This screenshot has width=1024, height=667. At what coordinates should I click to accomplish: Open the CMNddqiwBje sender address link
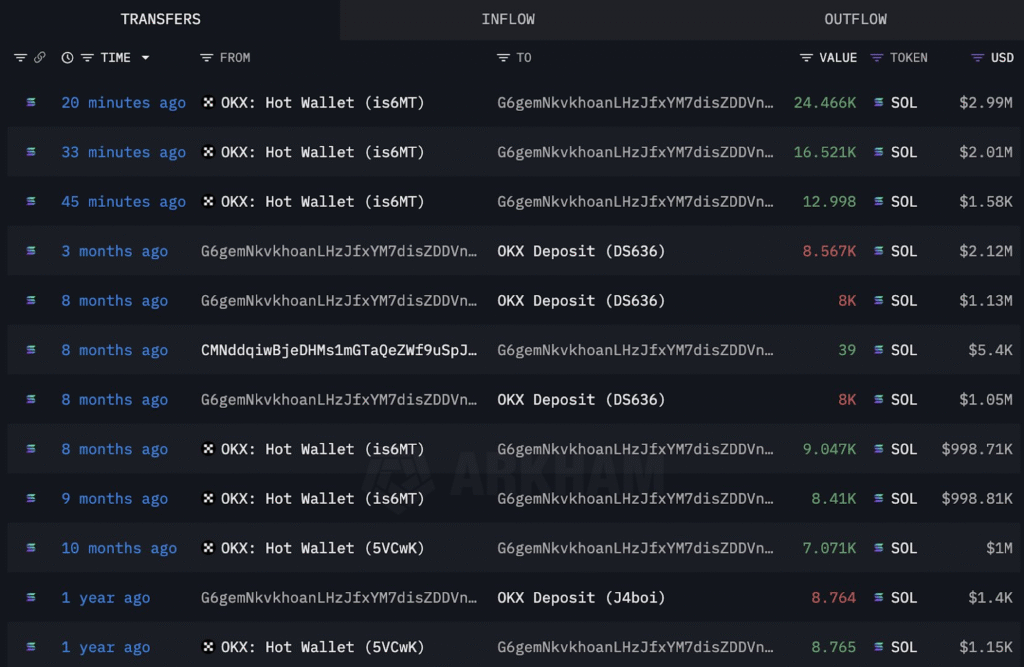click(x=339, y=350)
